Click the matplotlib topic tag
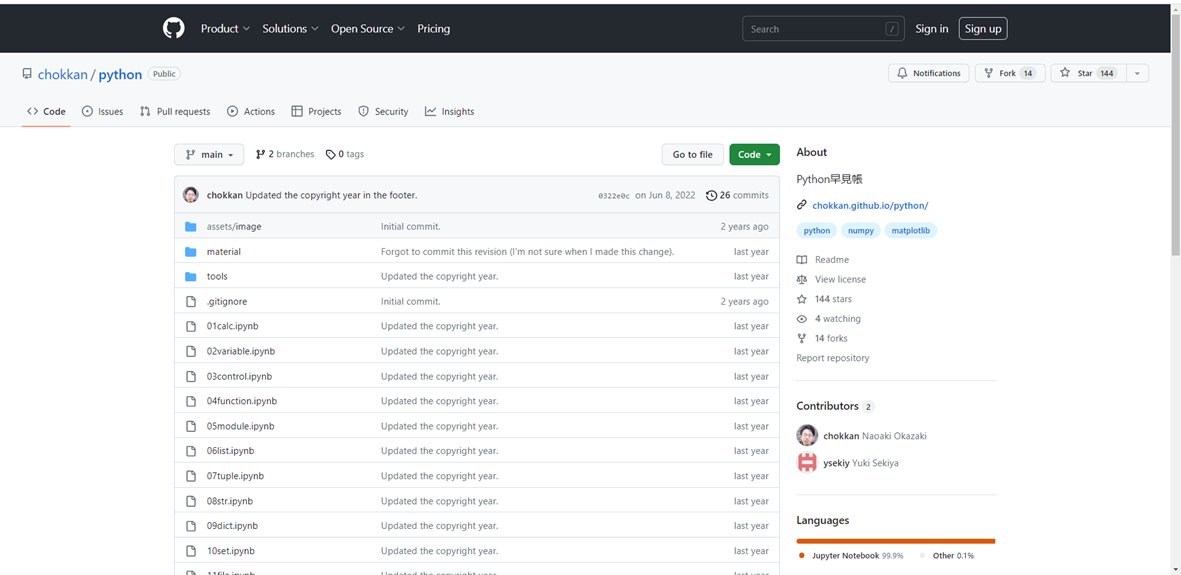 [911, 231]
